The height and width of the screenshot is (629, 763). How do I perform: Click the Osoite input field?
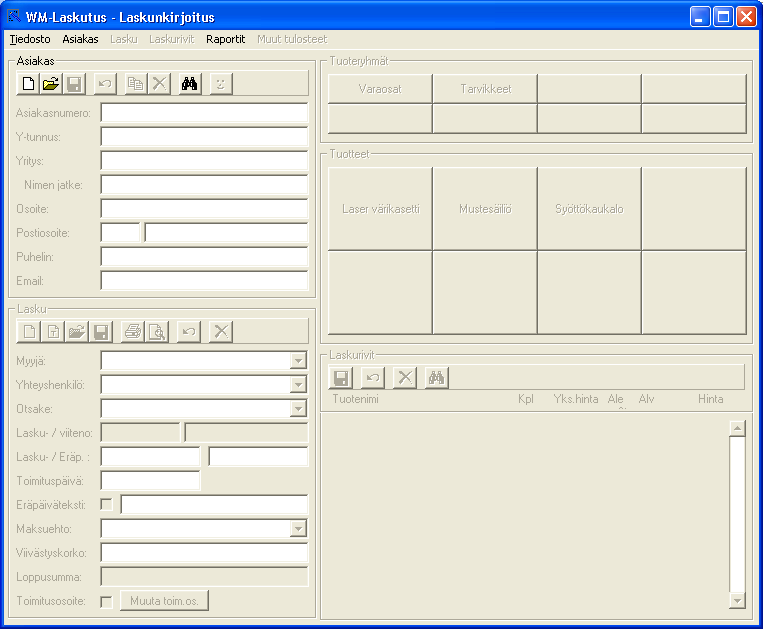tap(204, 209)
